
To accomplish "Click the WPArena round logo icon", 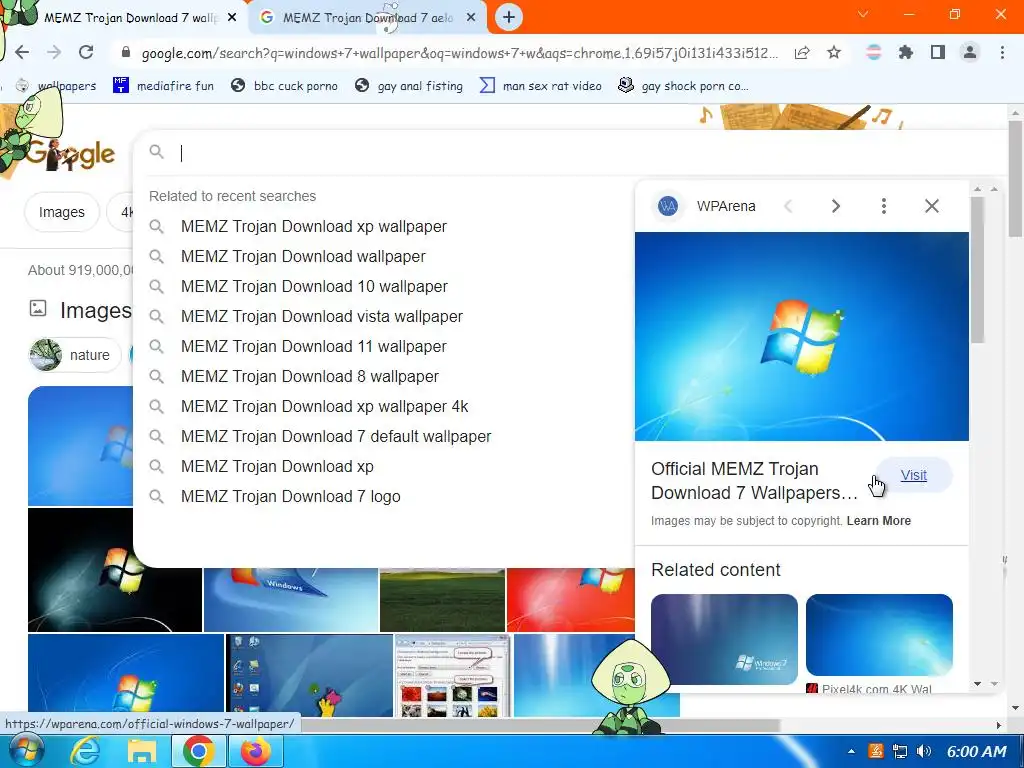I will click(x=667, y=206).
